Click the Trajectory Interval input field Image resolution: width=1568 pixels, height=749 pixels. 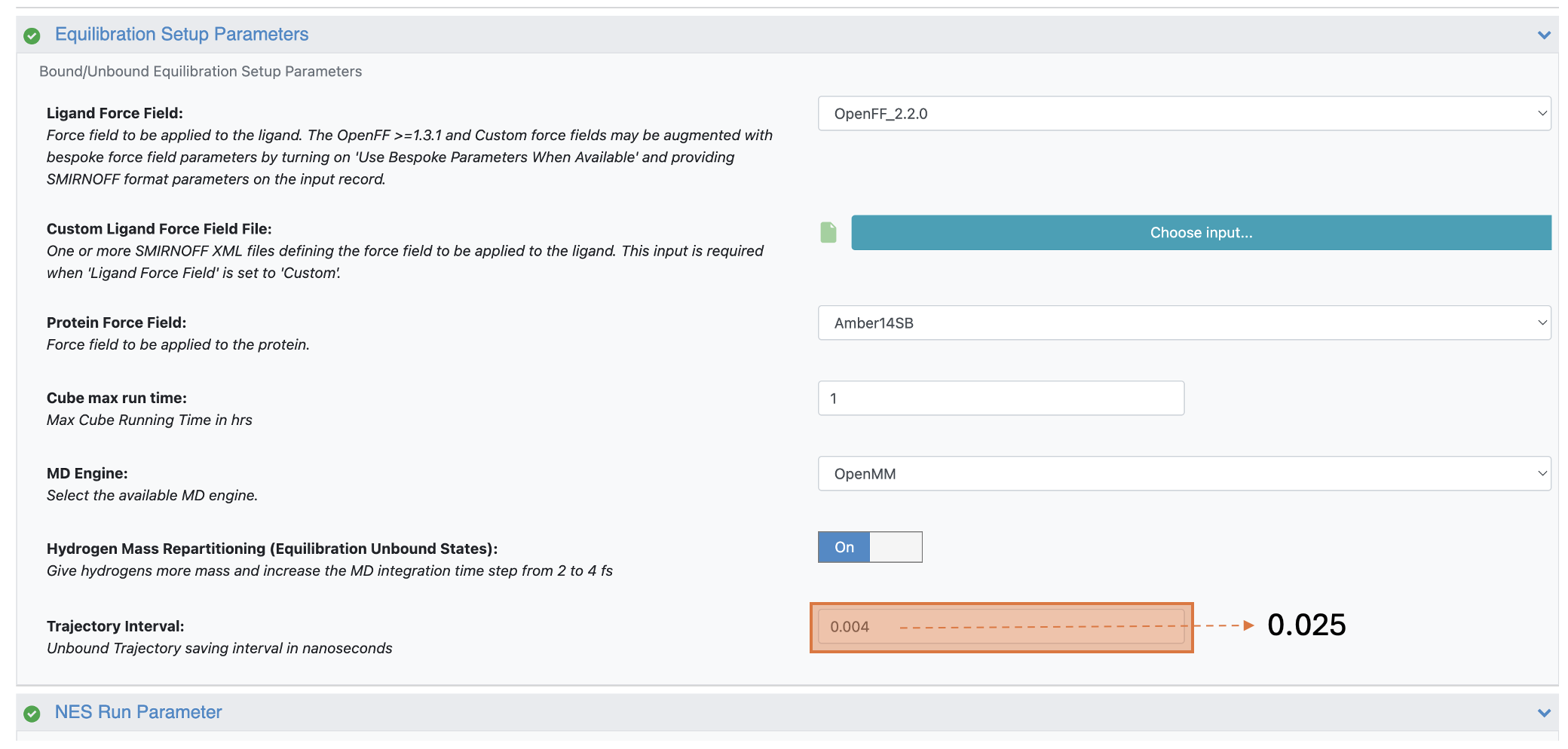[1000, 627]
